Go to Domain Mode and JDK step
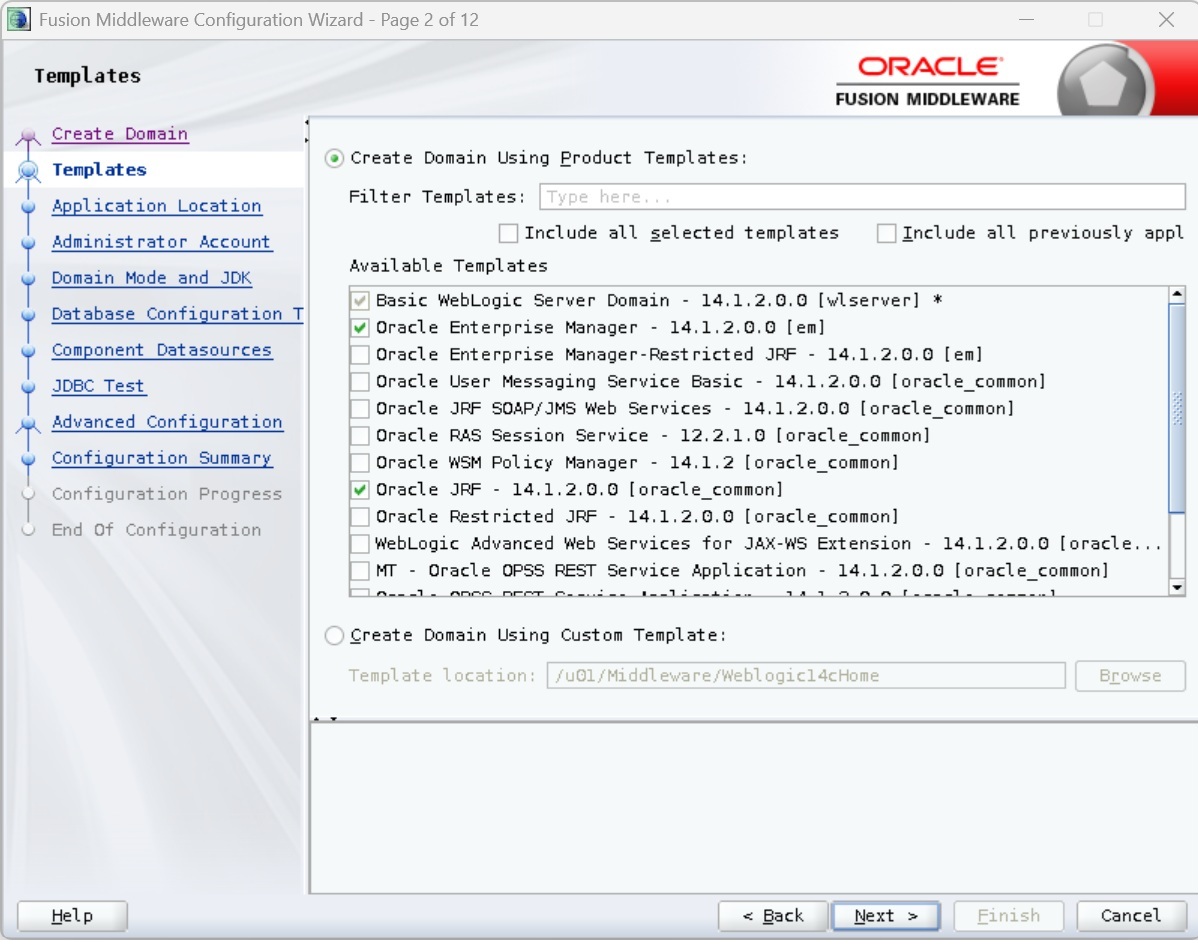 [x=151, y=277]
